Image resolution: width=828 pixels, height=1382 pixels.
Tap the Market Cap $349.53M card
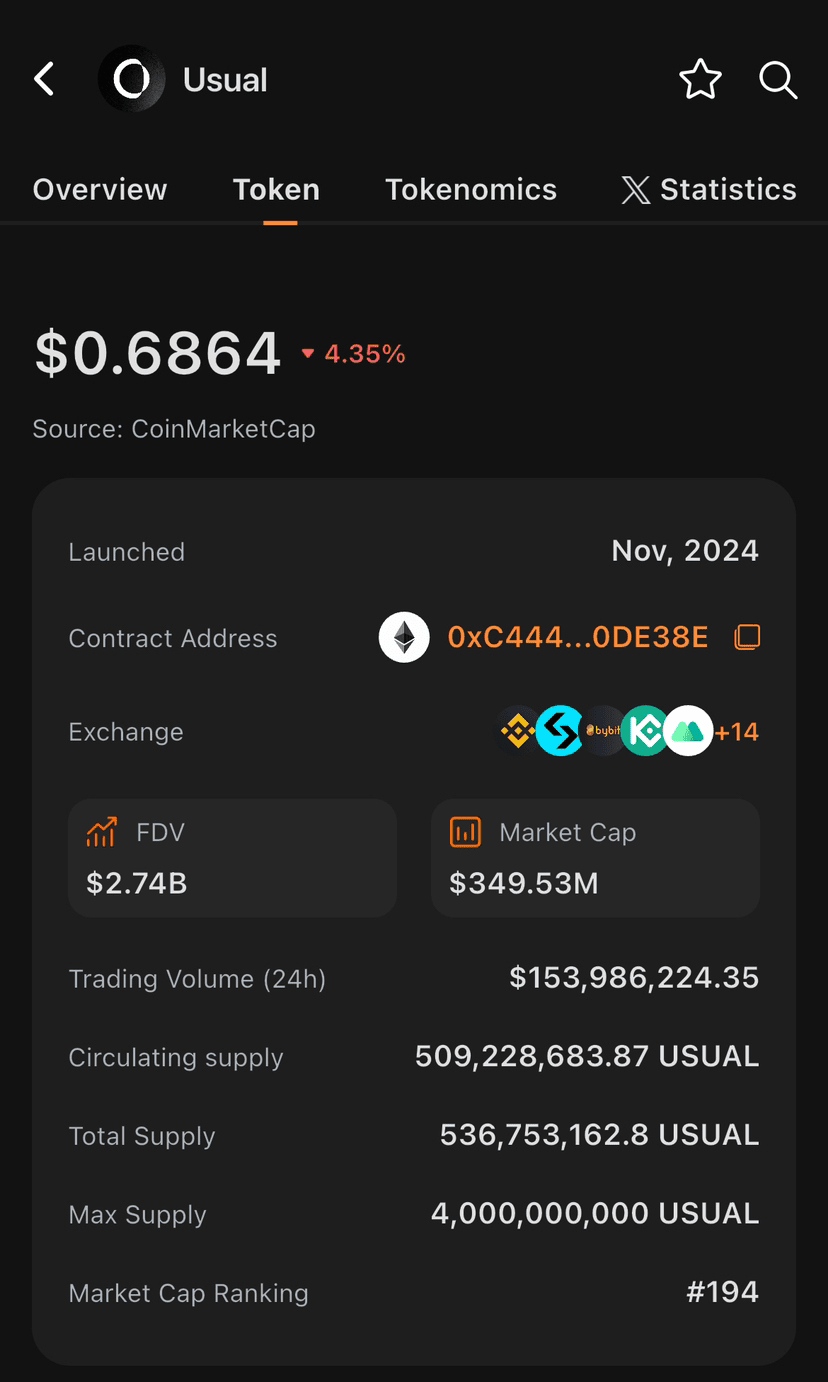595,857
